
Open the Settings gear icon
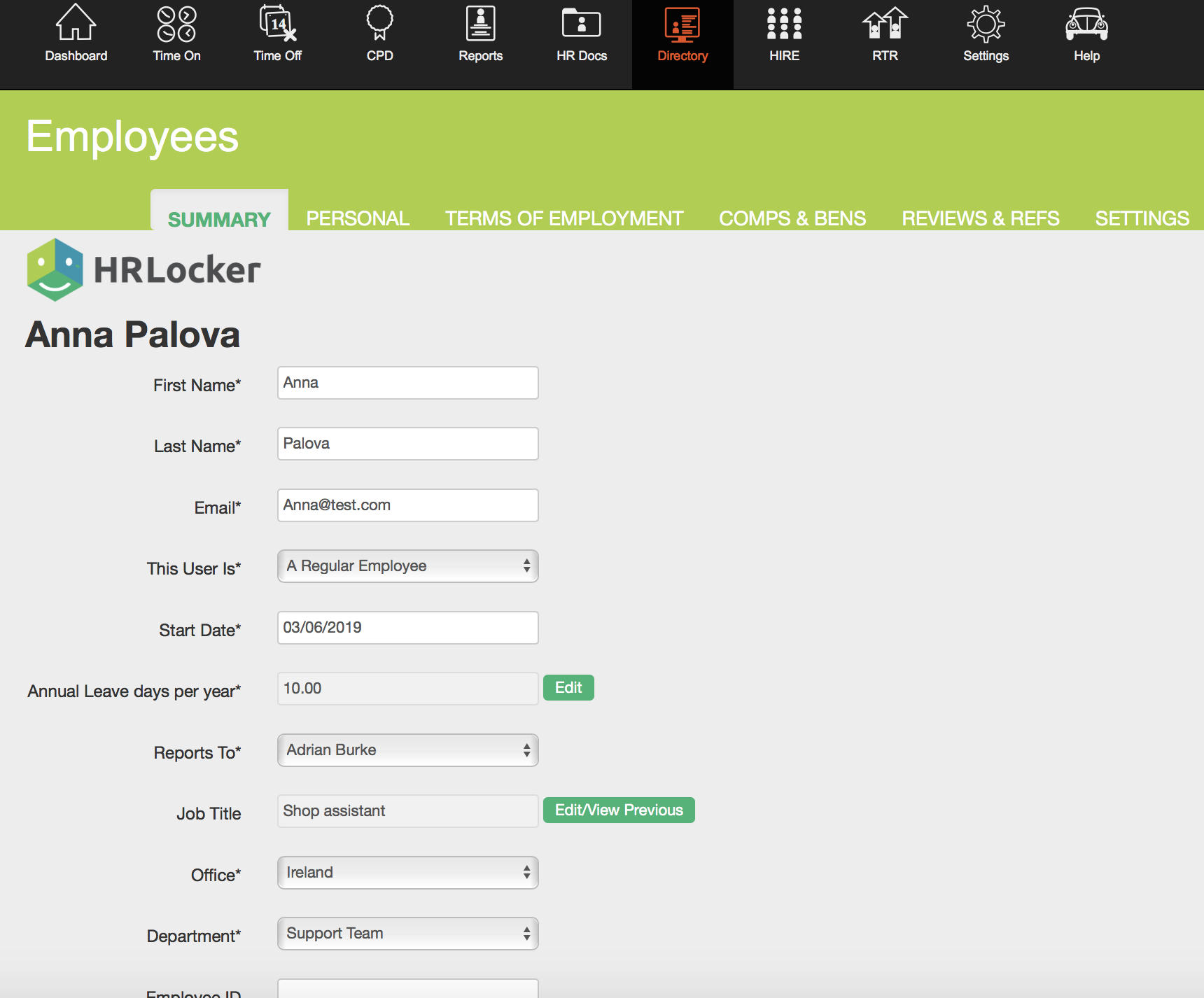click(986, 24)
